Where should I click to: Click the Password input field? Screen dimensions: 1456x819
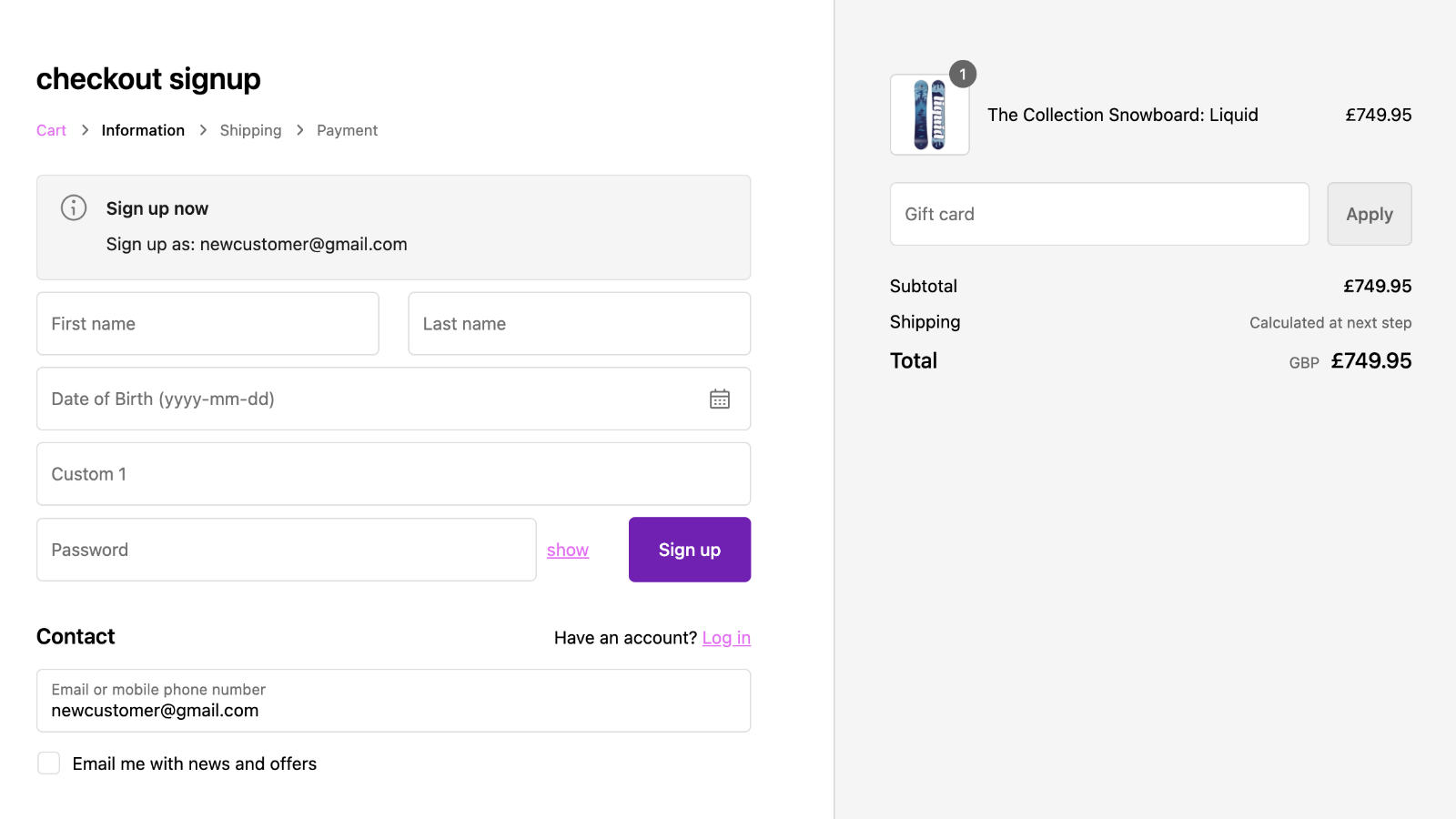tap(286, 550)
